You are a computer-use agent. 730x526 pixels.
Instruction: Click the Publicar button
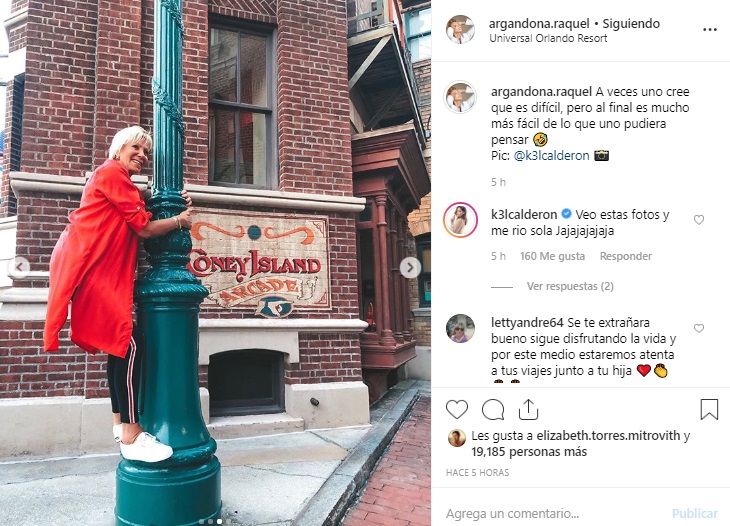tap(695, 513)
